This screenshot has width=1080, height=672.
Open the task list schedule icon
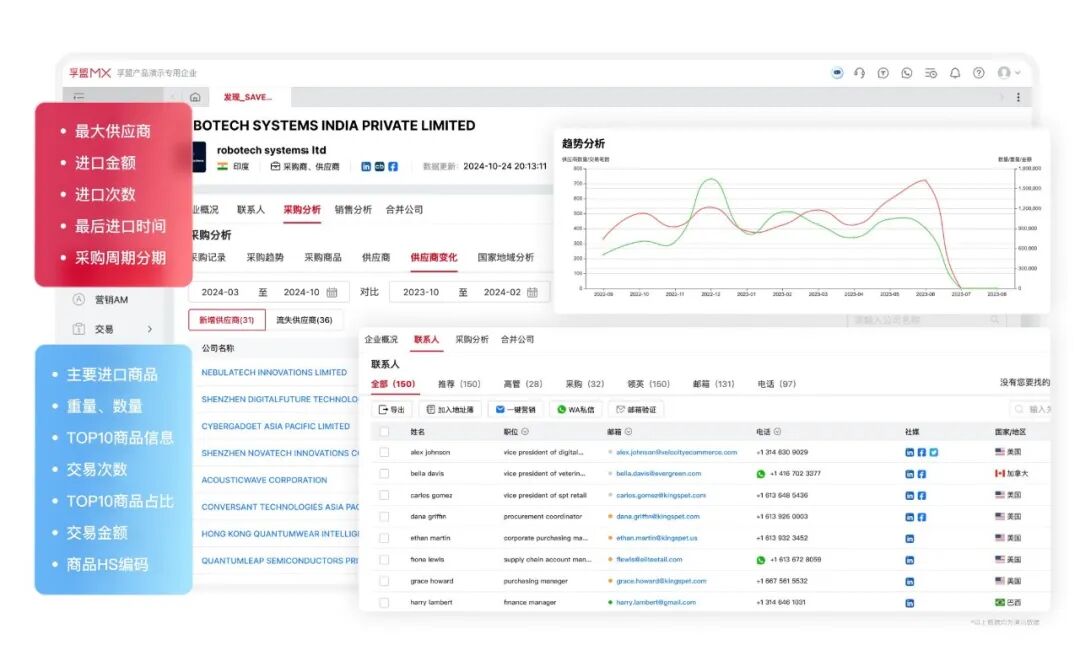[931, 72]
